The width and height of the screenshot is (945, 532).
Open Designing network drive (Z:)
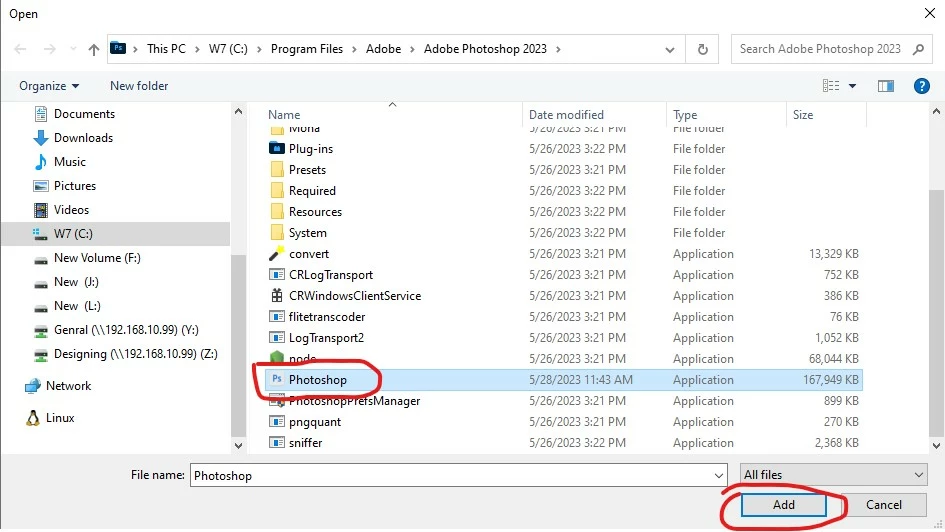tap(136, 354)
